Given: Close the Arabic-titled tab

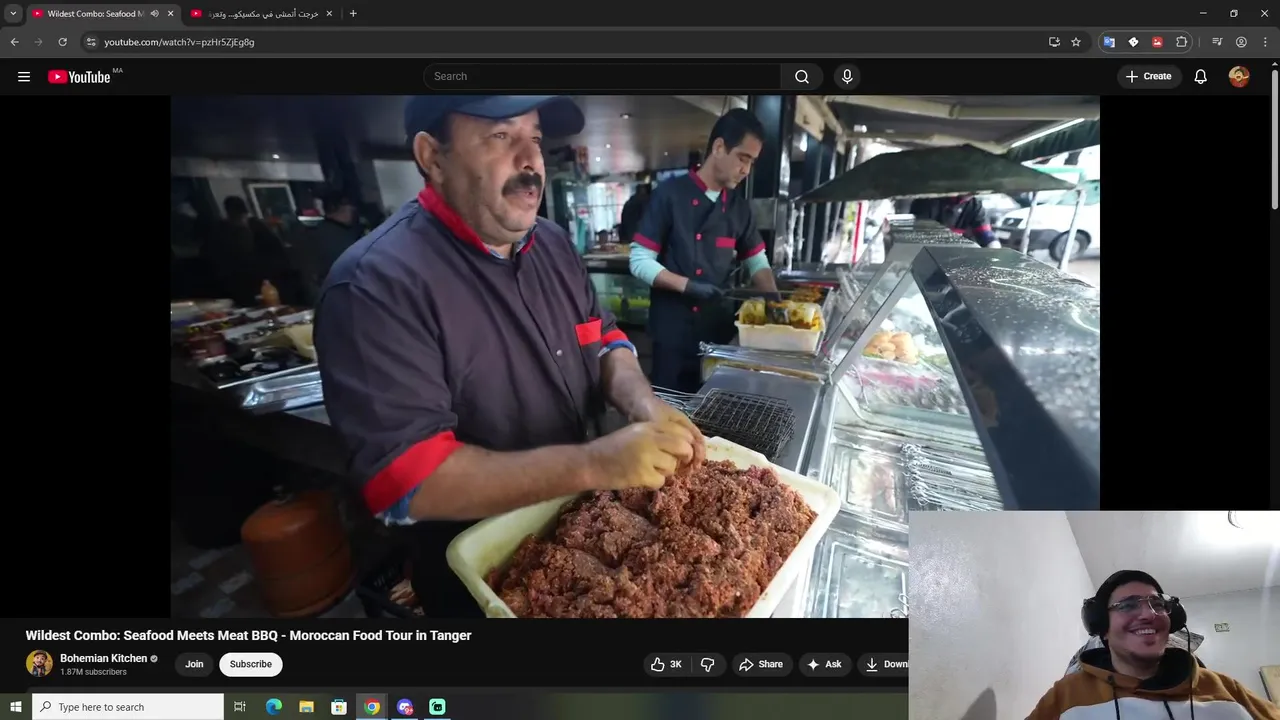Looking at the screenshot, I should coord(329,14).
